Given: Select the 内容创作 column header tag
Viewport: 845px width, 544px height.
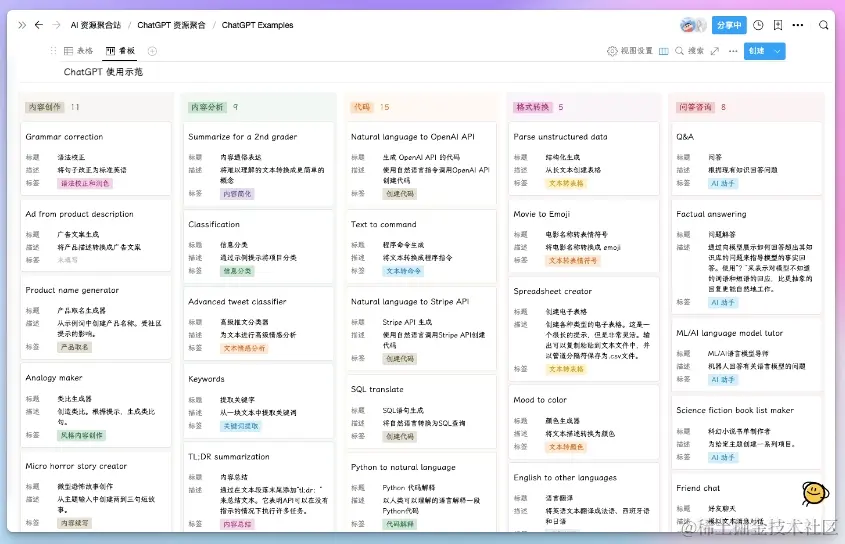Looking at the screenshot, I should click(x=45, y=107).
